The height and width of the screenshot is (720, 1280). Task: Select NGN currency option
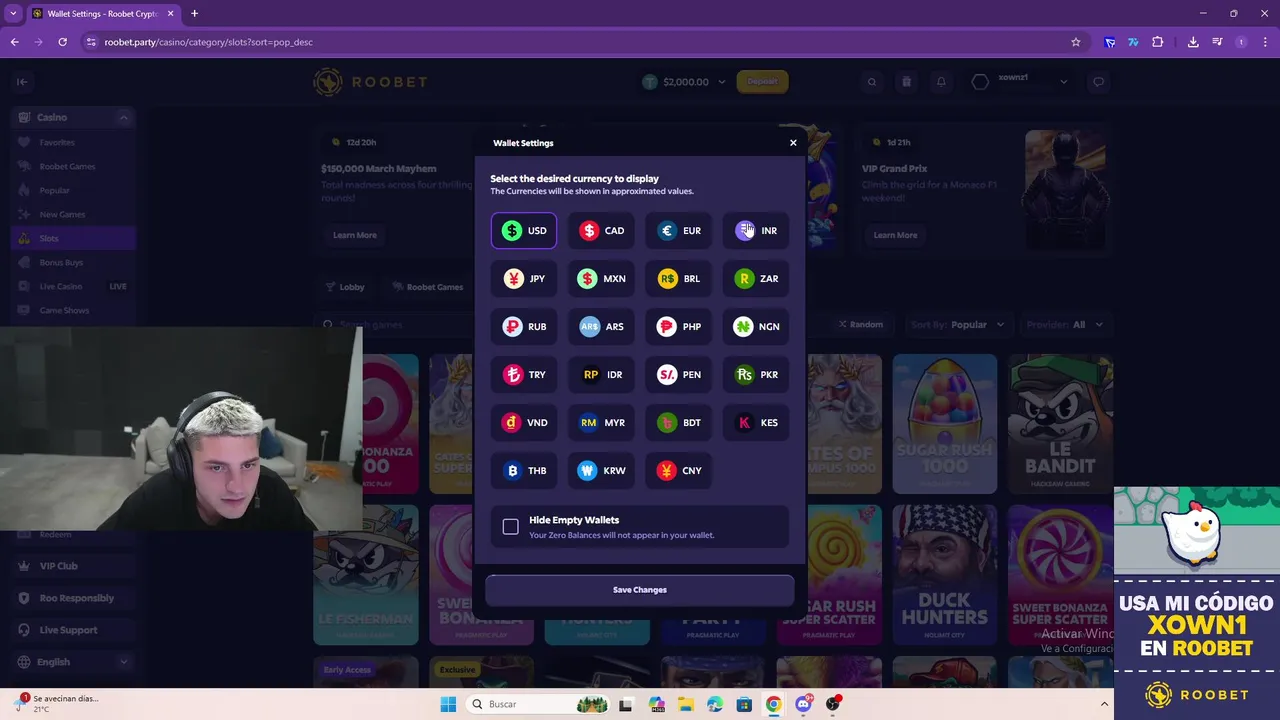(x=755, y=327)
